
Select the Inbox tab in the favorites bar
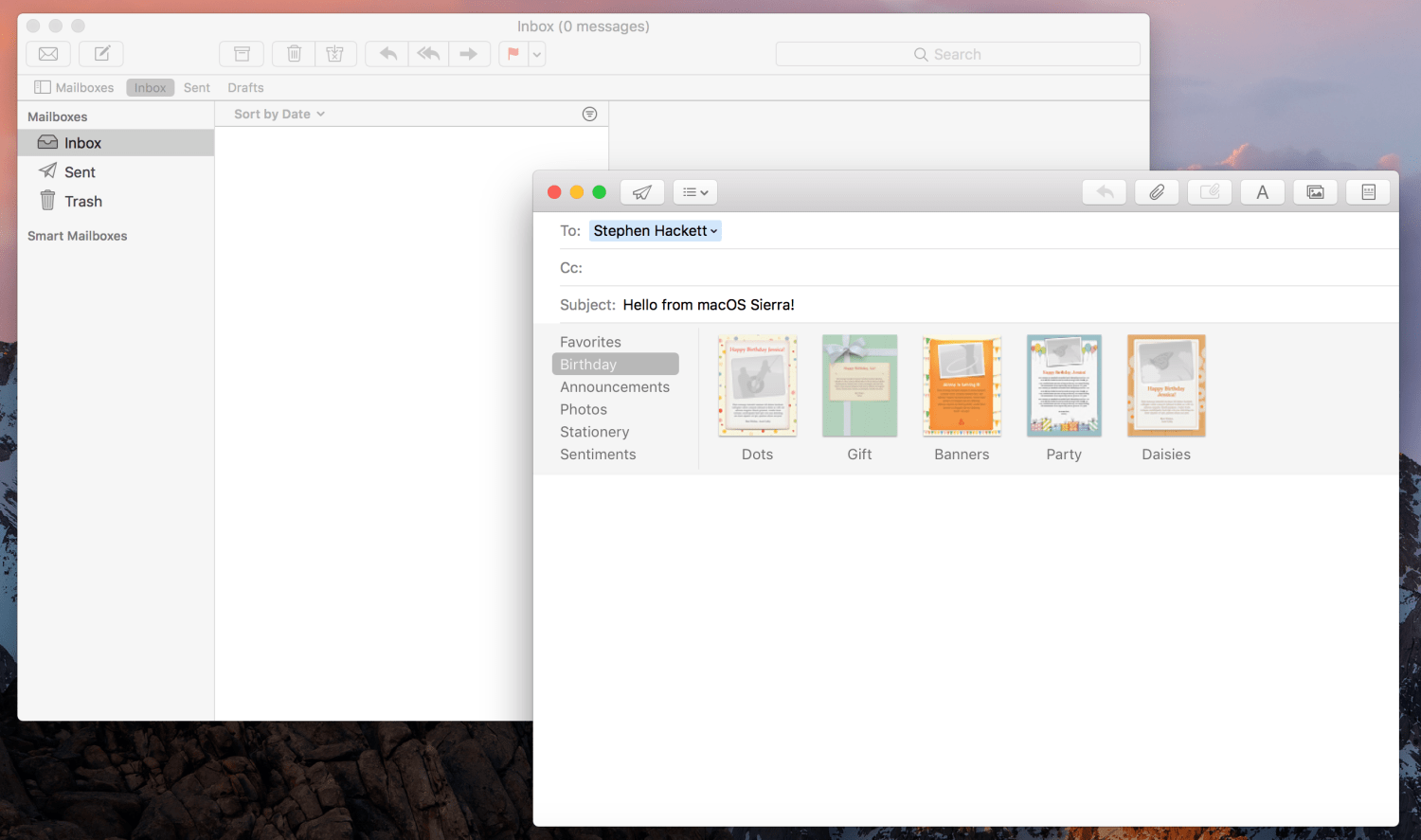tap(150, 87)
